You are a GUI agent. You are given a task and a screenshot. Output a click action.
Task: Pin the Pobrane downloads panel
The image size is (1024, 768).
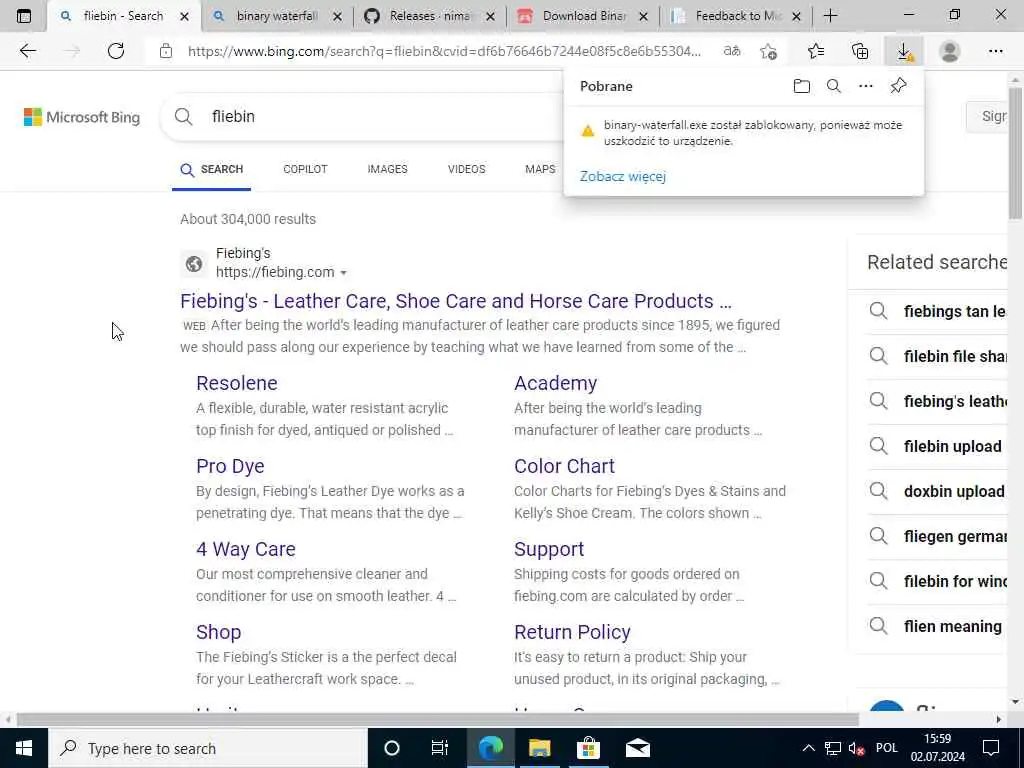[x=898, y=86]
